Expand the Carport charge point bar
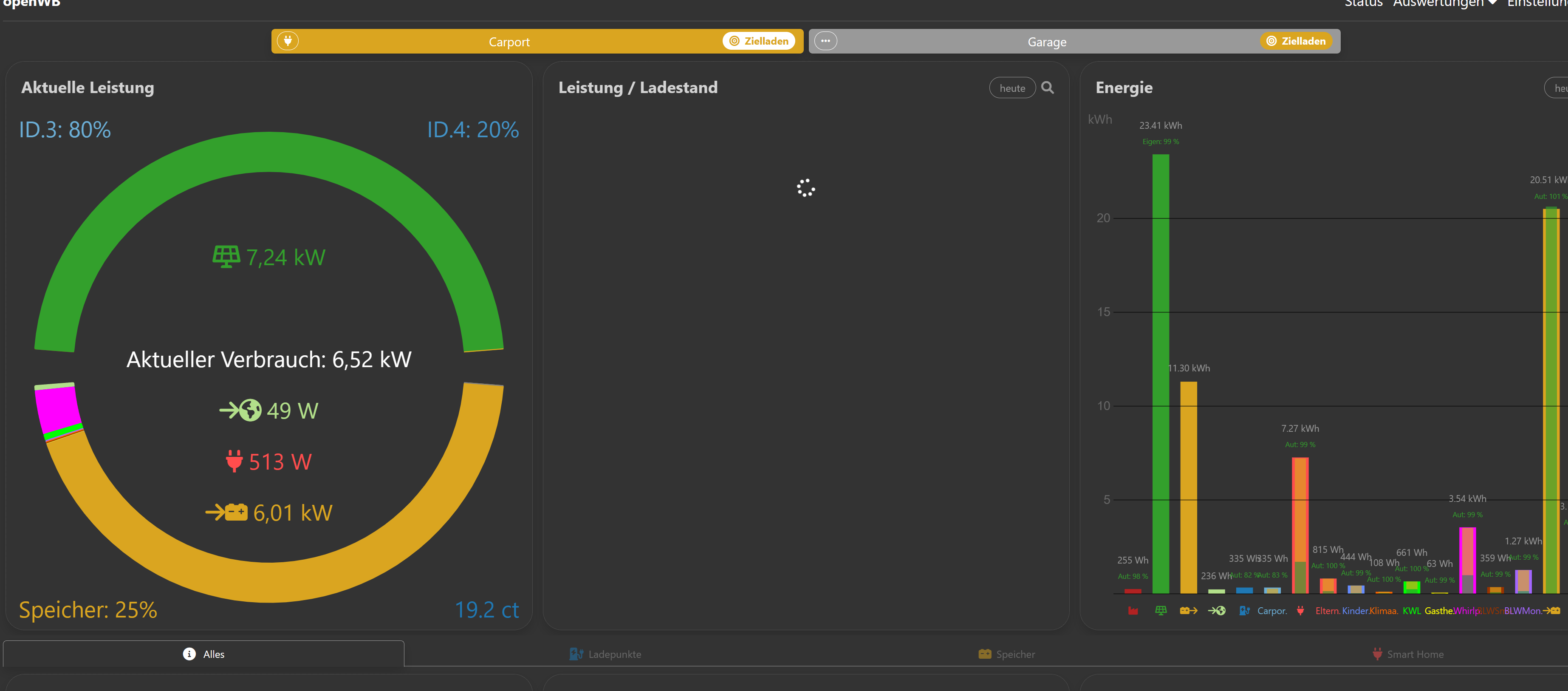The width and height of the screenshot is (1568, 691). [509, 41]
